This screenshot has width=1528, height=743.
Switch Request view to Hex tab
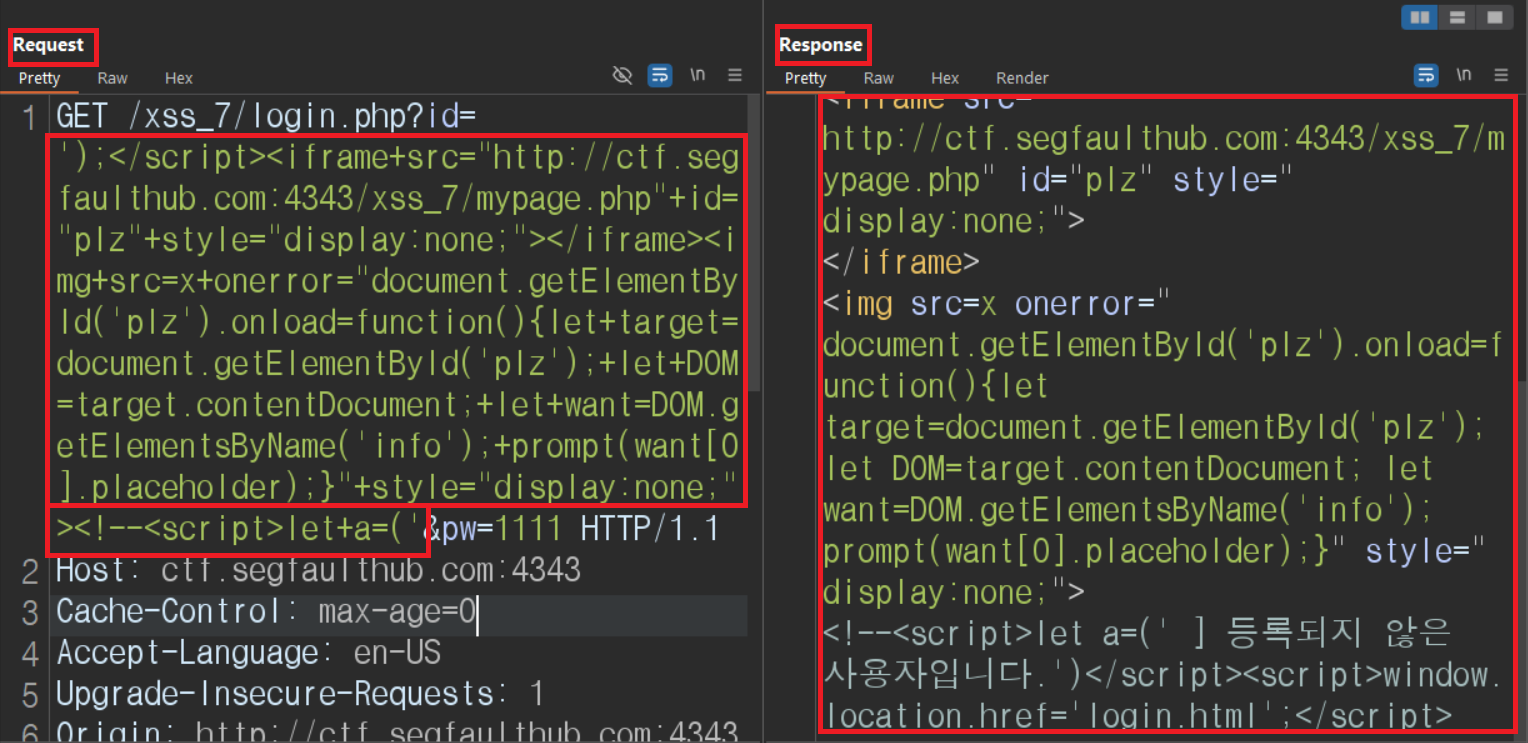pyautogui.click(x=179, y=78)
